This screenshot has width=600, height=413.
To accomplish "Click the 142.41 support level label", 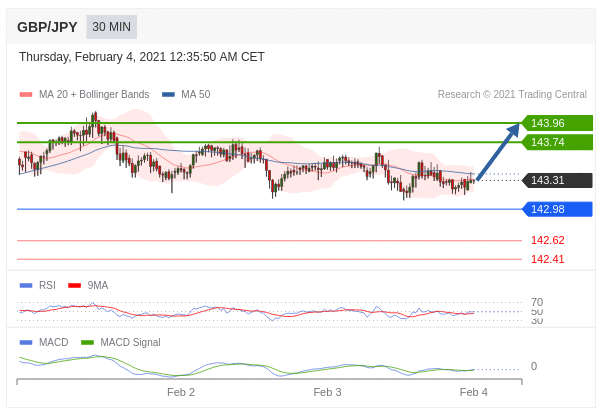I will pyautogui.click(x=547, y=259).
